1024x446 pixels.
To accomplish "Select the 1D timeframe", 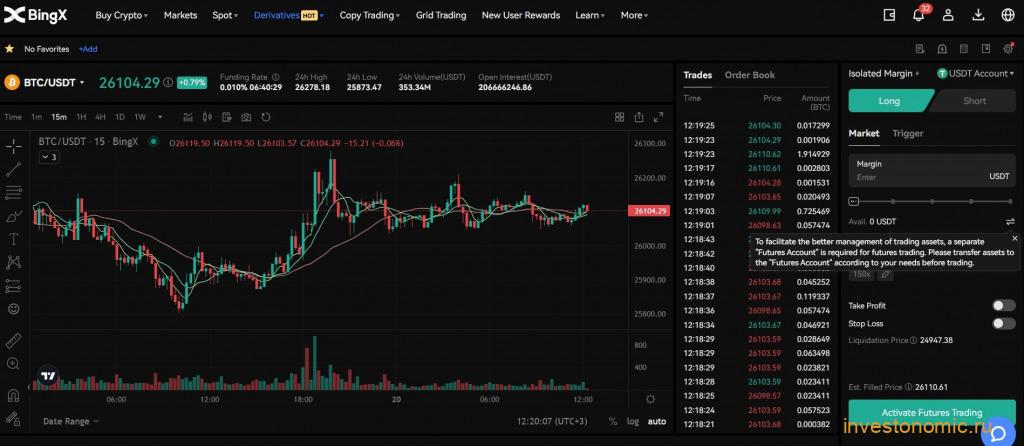I will pos(120,118).
